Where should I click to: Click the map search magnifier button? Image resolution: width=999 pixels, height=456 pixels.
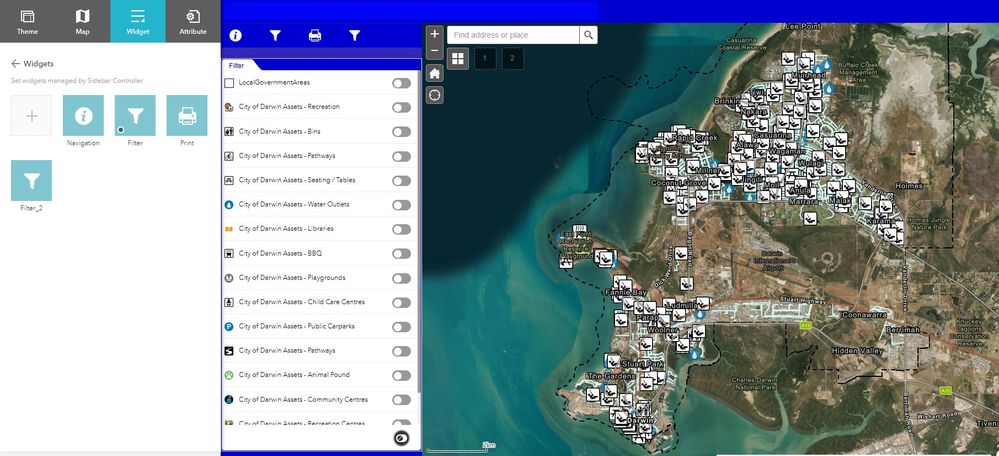[x=588, y=35]
